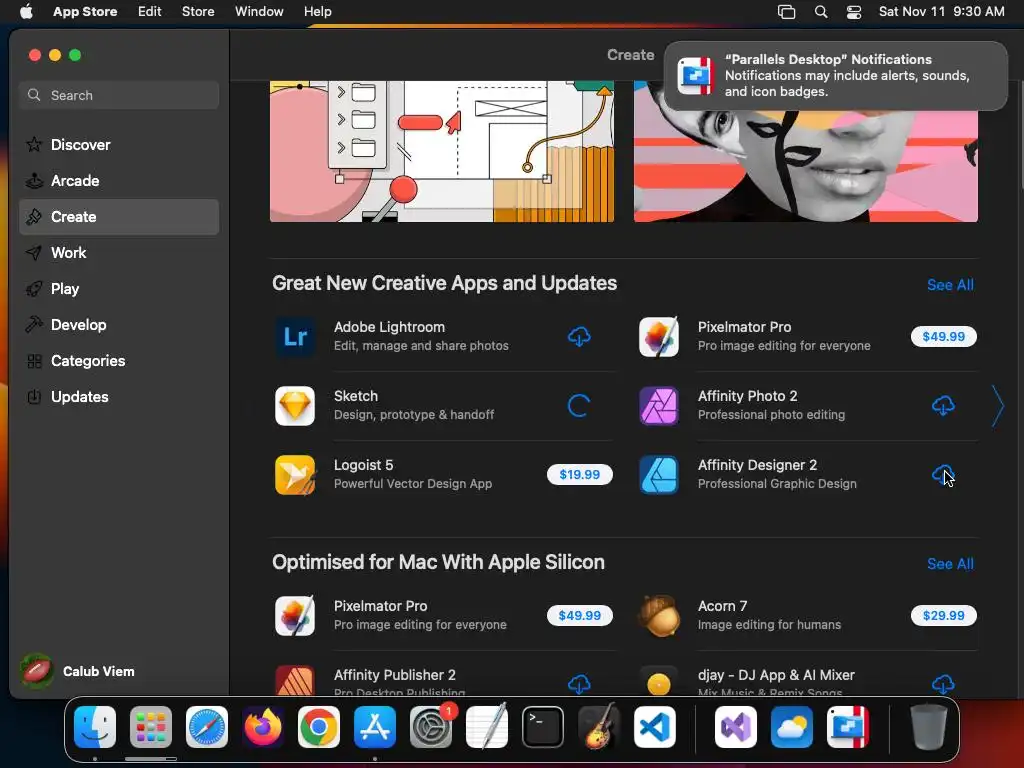
Task: Select Create in the sidebar
Action: (x=119, y=217)
